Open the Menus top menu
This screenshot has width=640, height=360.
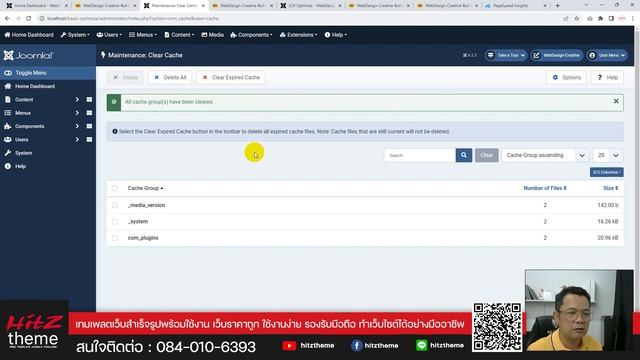(143, 35)
